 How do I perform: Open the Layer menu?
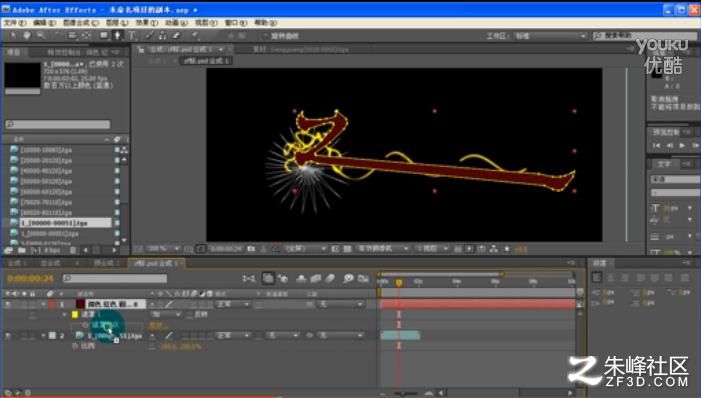(x=117, y=22)
